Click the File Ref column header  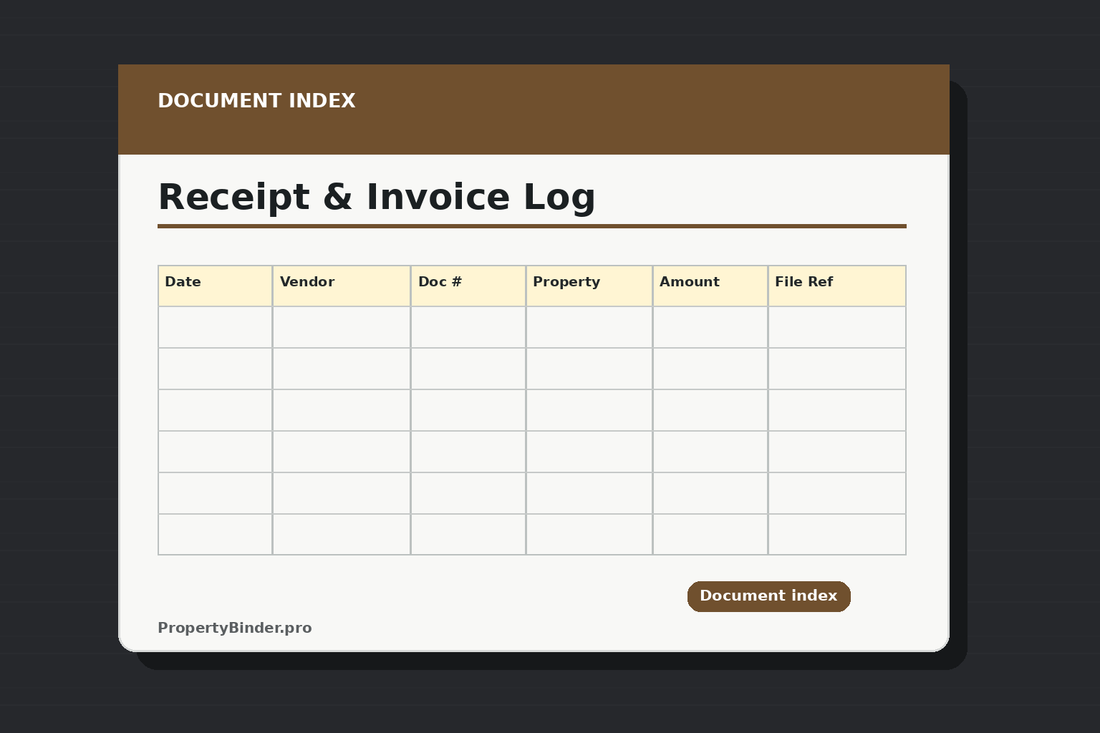pos(837,285)
